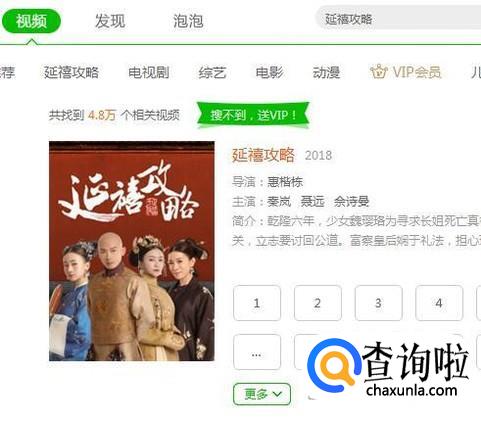Screen dimensions: 481x421
Task: Play episode 1
Action: click(x=257, y=303)
